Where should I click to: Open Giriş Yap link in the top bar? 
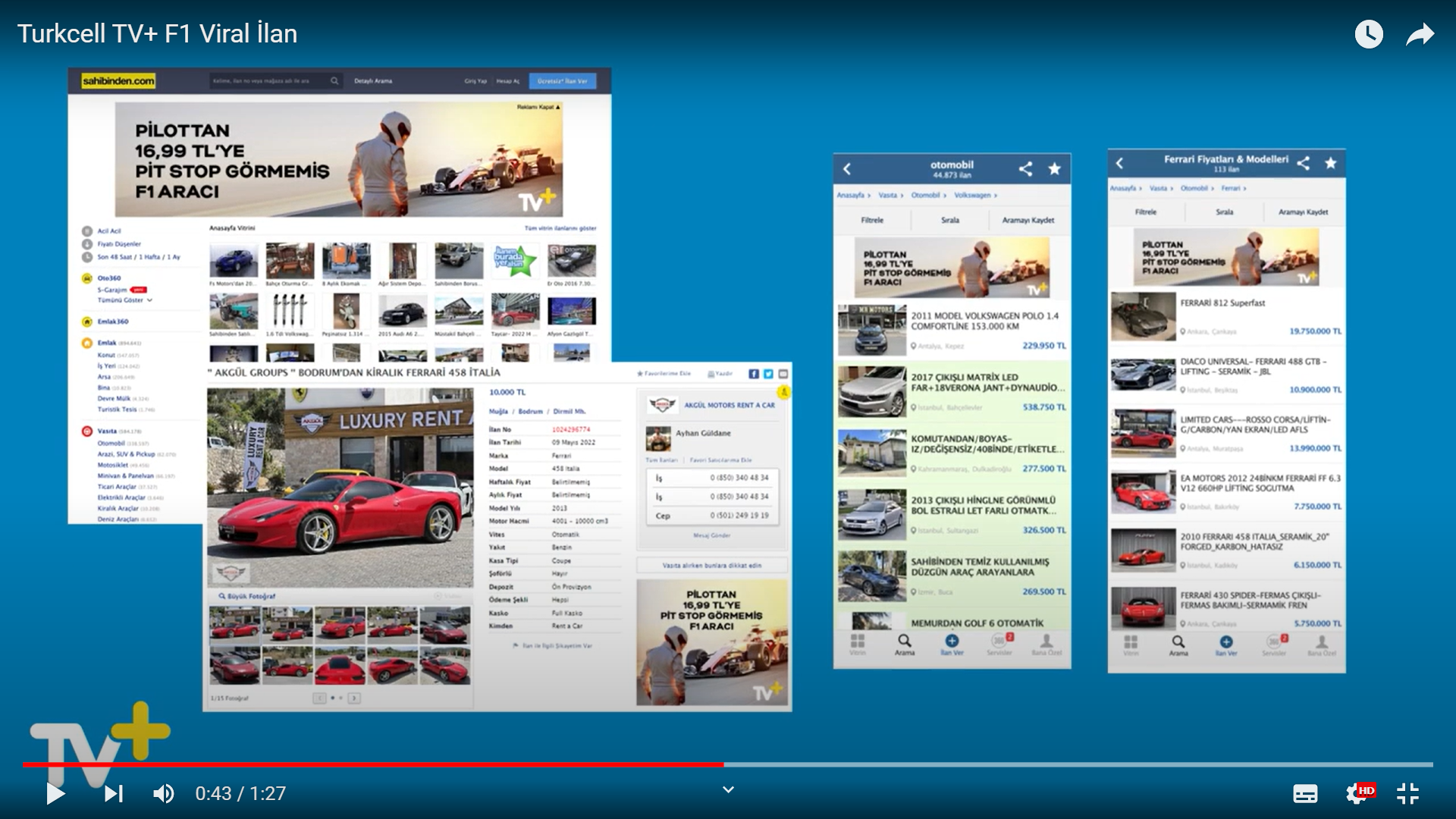476,80
